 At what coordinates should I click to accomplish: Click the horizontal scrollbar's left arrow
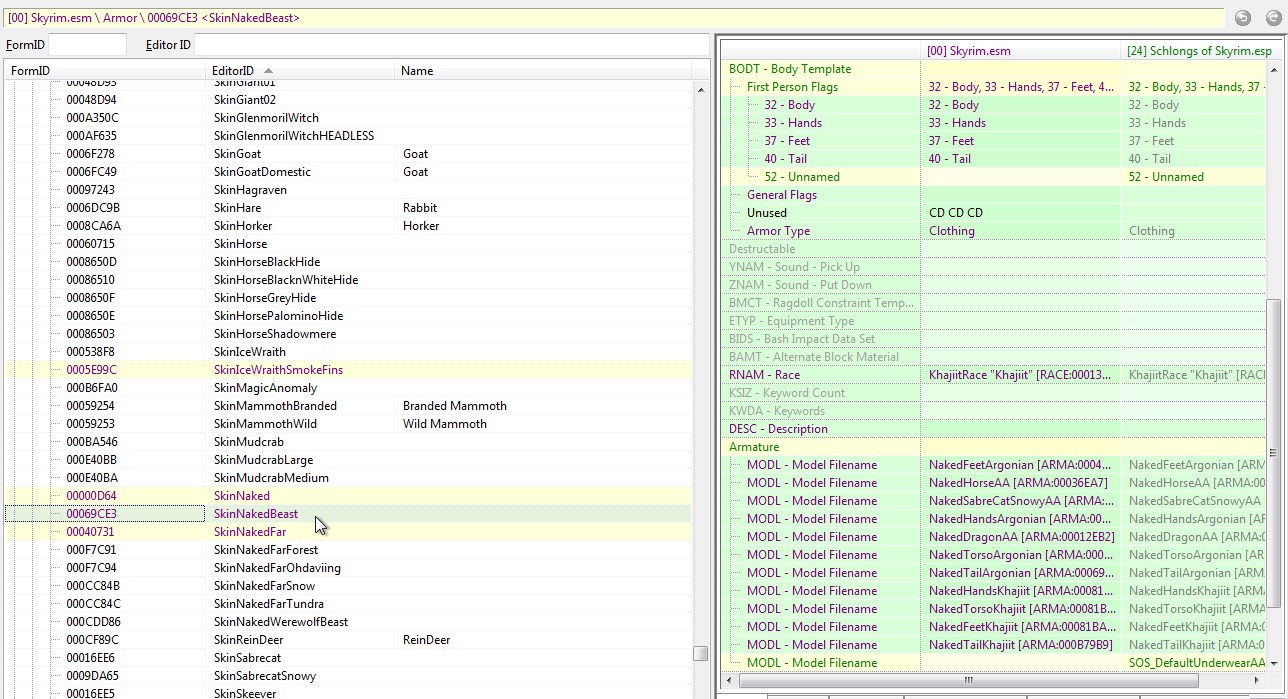727,680
